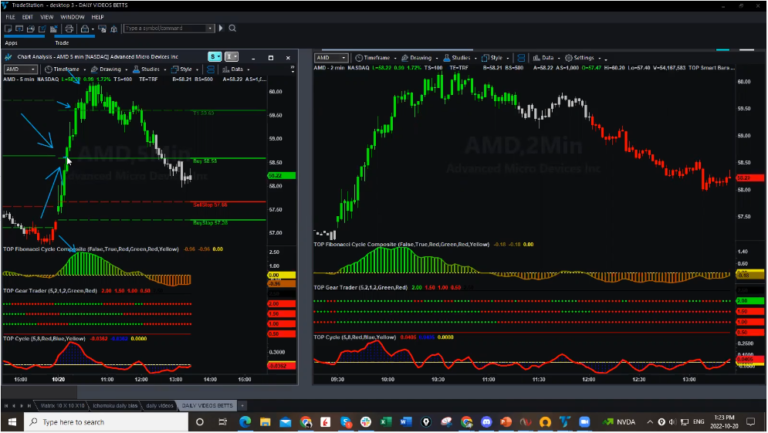Switch to the Matrix 10 X 10 X10 tab
Image resolution: width=768 pixels, height=433 pixels.
point(62,406)
